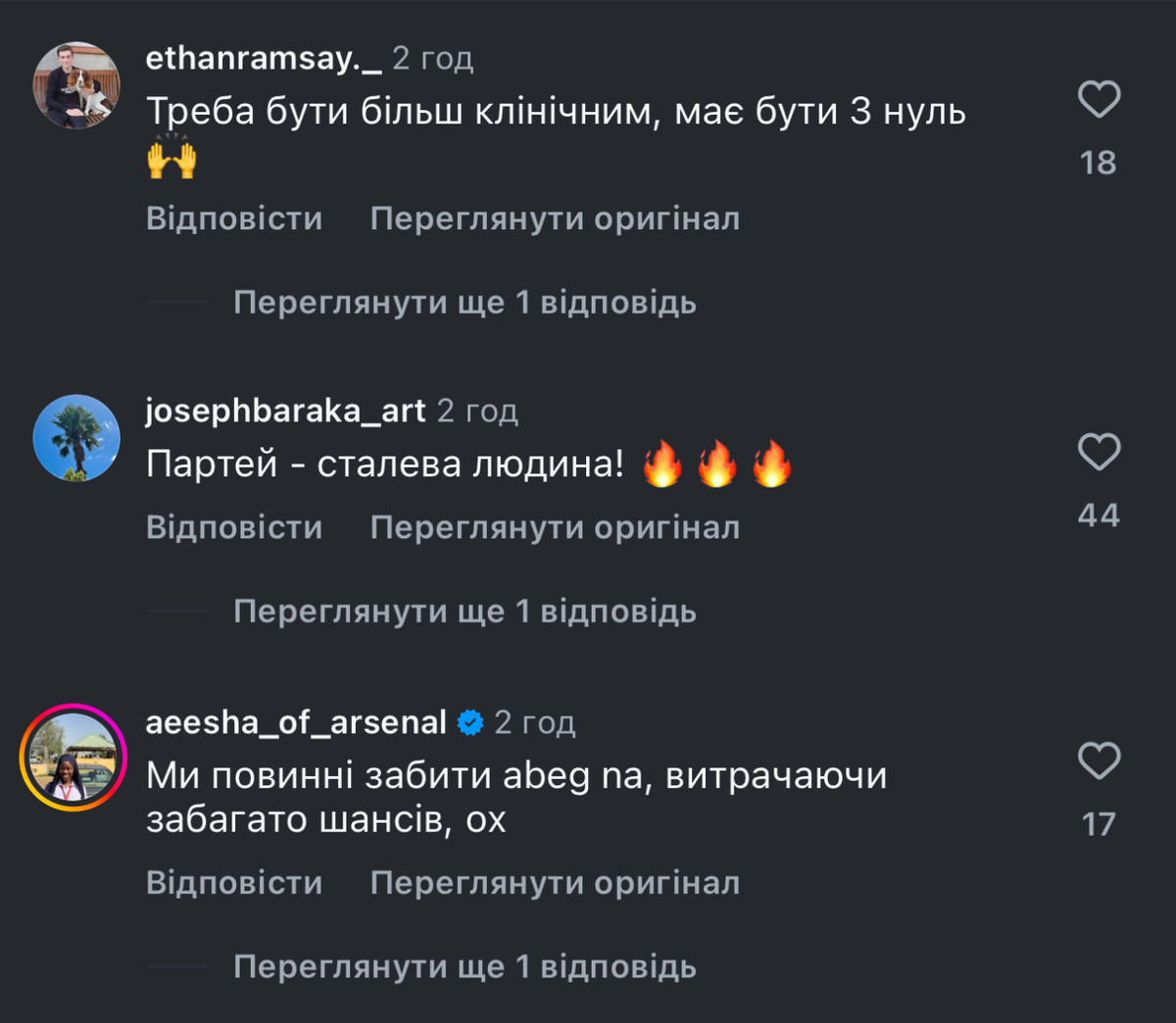Expand one more reply under josephbaraka_art's comment
This screenshot has height=1023, width=1176.
point(465,611)
